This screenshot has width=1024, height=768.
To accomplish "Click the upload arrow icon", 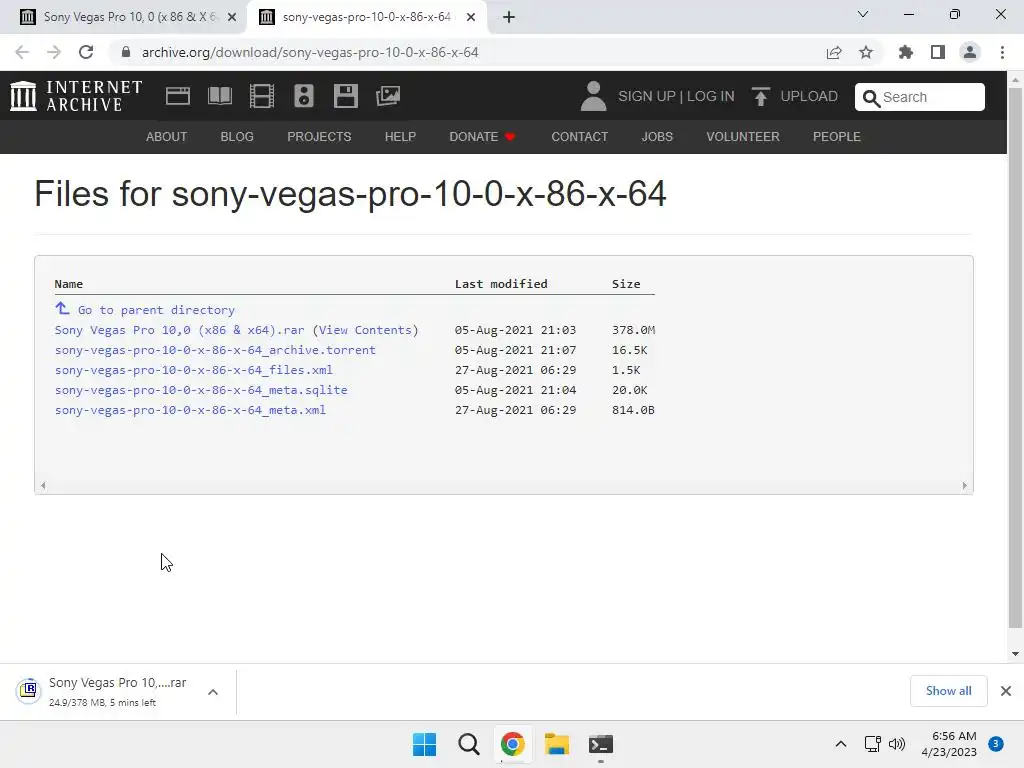I will [760, 96].
